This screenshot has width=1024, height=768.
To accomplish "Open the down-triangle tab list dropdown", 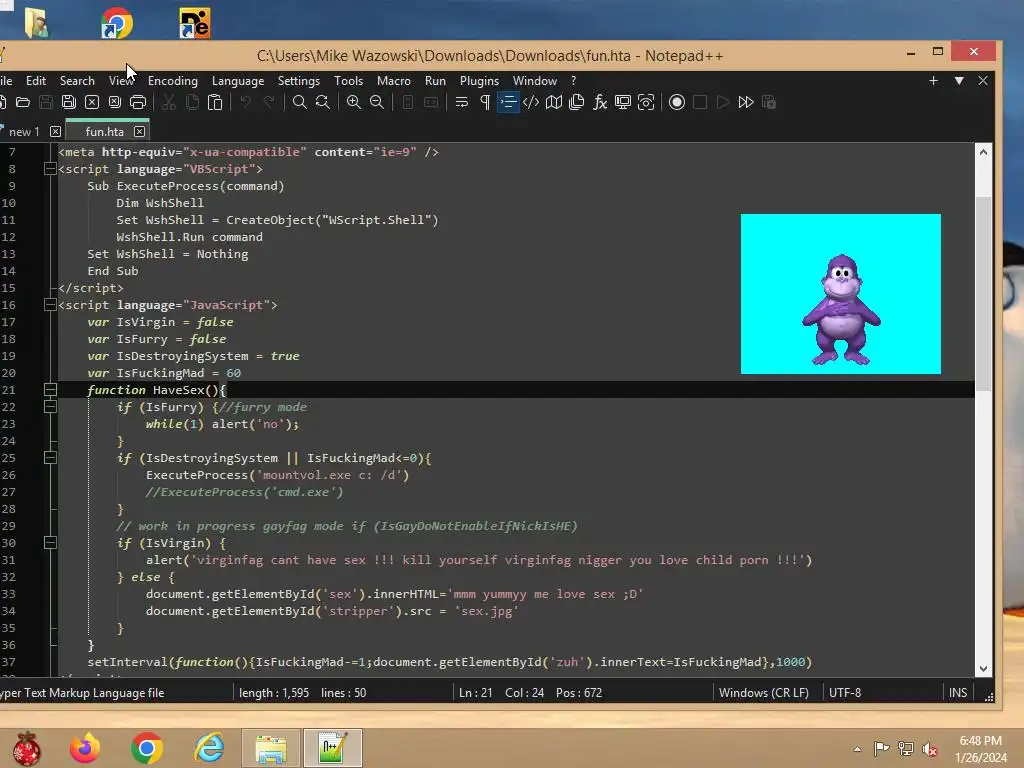I will (x=959, y=81).
